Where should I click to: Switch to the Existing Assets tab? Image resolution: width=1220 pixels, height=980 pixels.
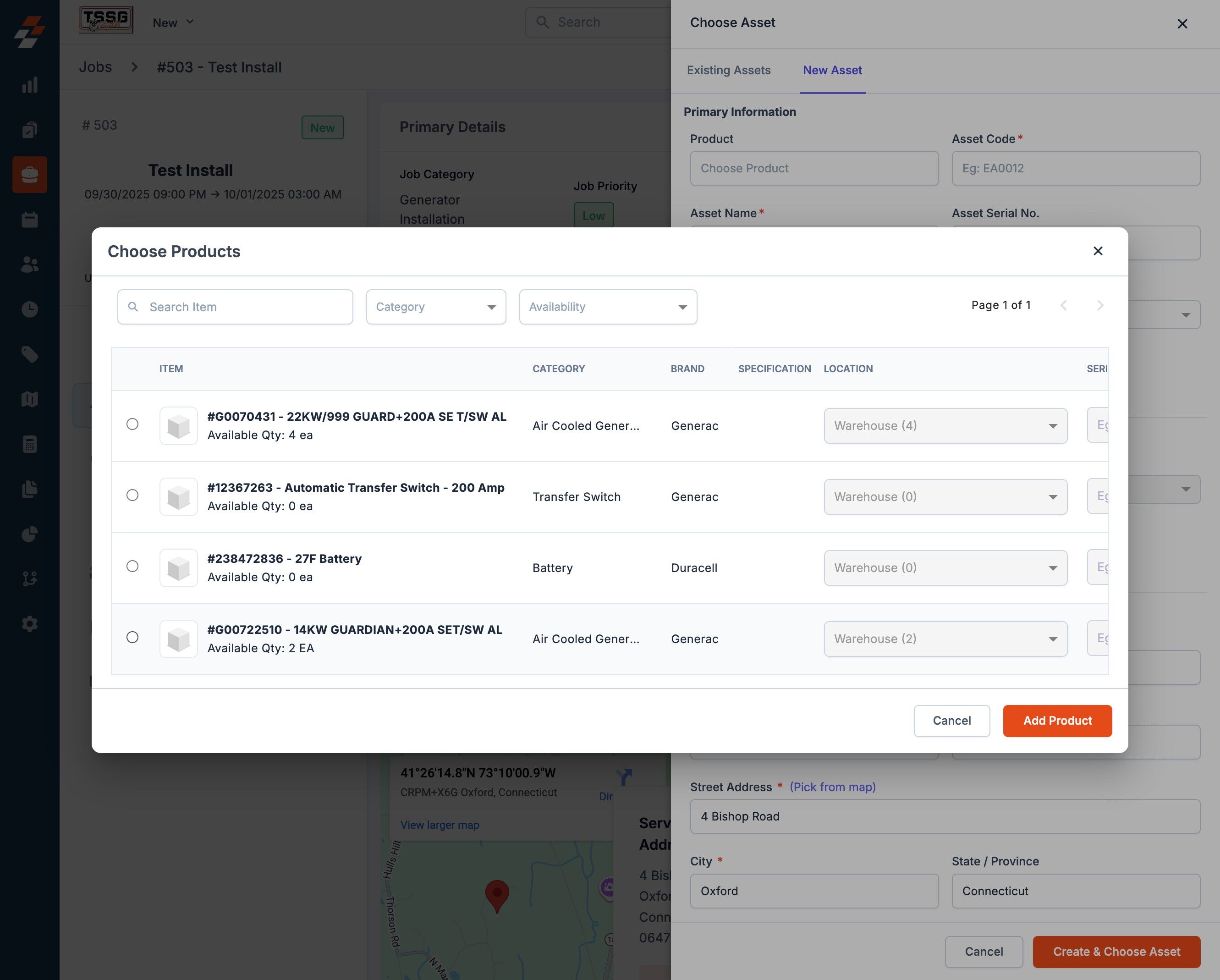(728, 70)
